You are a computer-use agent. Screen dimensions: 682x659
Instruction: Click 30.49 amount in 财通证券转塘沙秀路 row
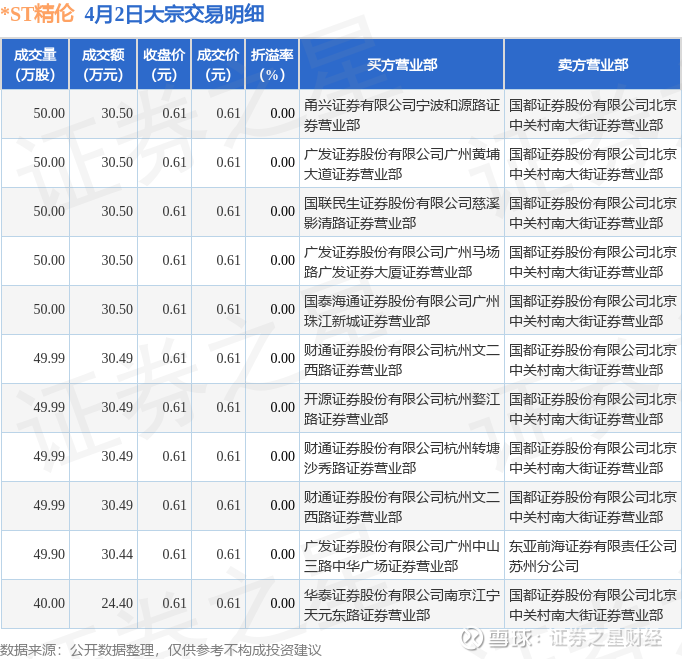coord(117,457)
